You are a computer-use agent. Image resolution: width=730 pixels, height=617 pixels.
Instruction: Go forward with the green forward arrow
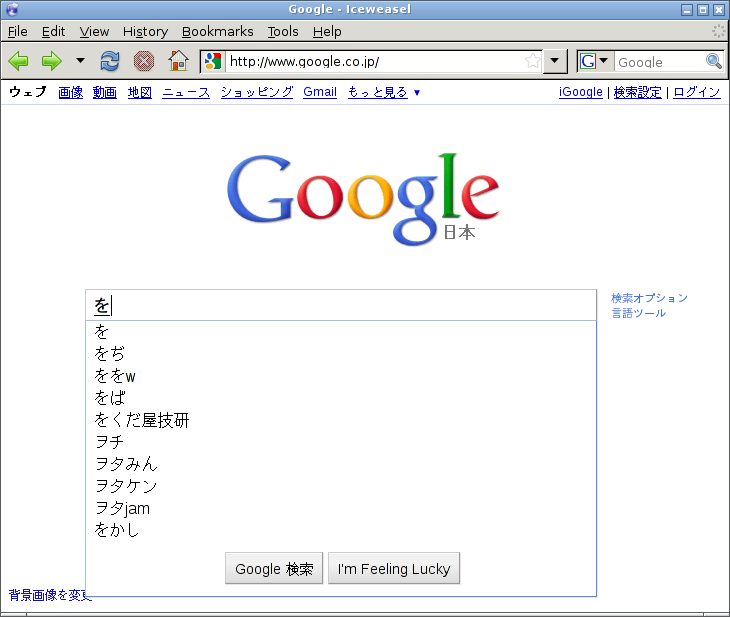(51, 61)
